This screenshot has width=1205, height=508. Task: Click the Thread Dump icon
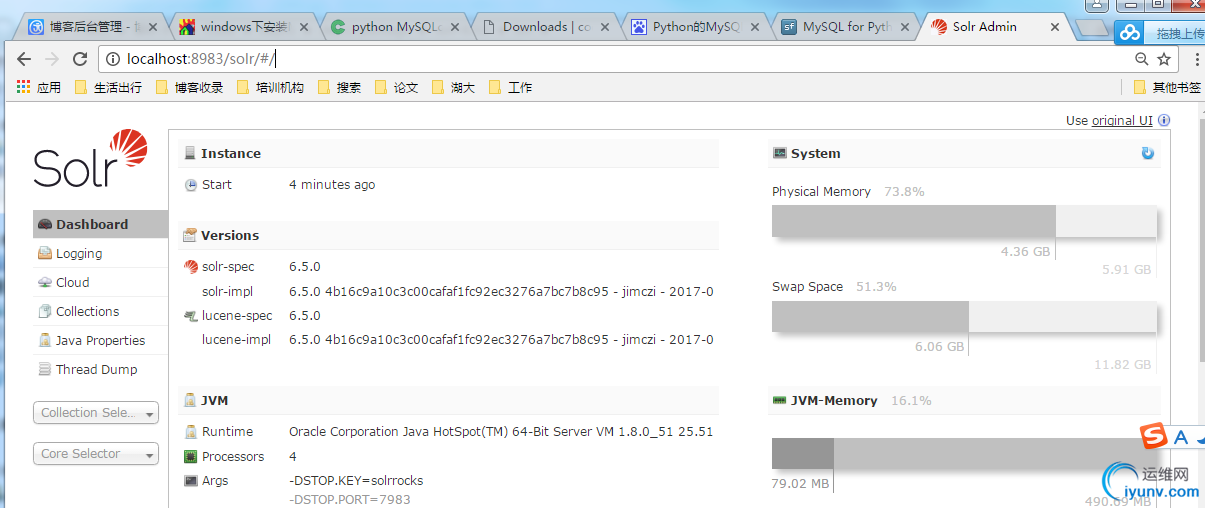(x=45, y=369)
